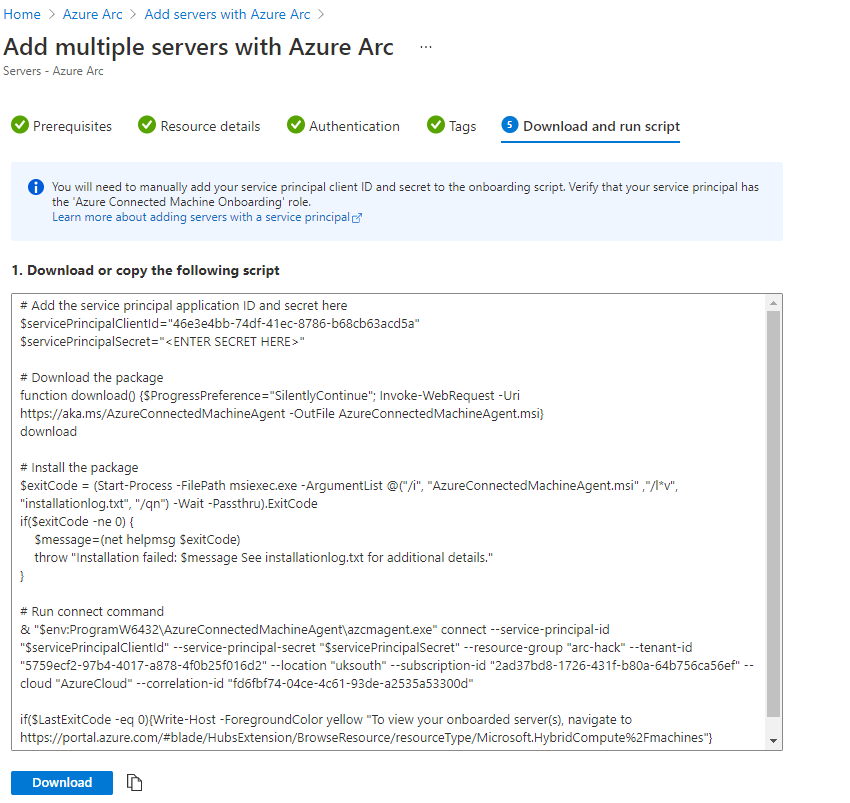Click the green checkmark beside Tags

[x=435, y=125]
